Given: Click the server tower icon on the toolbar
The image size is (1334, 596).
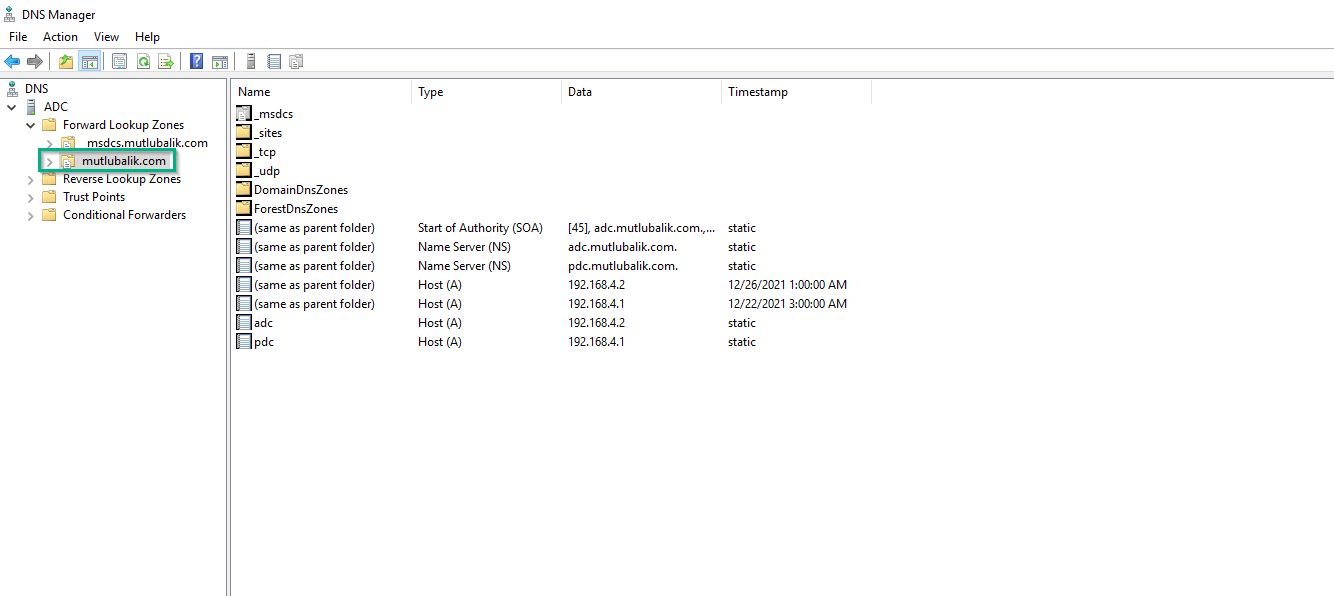Looking at the screenshot, I should click(x=250, y=61).
